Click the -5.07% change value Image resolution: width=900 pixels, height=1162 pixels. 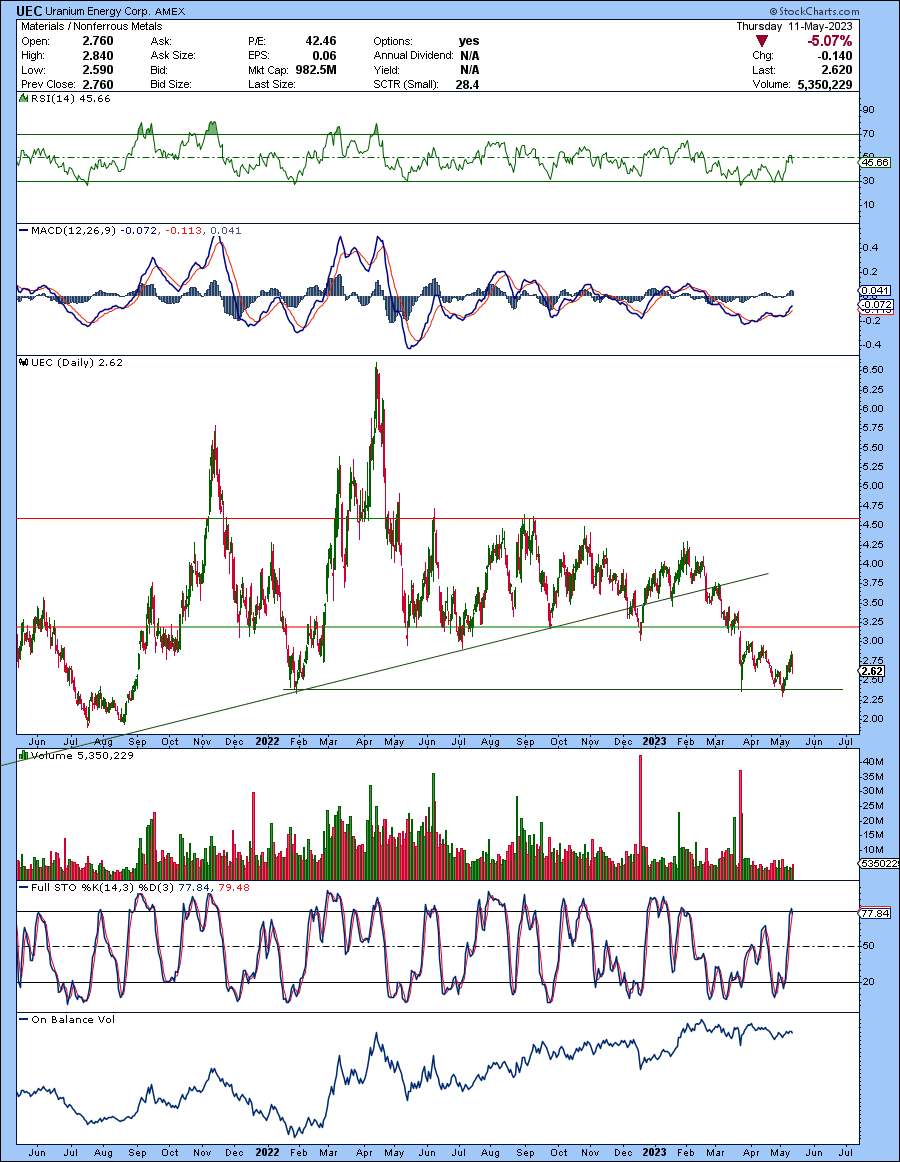coord(829,41)
